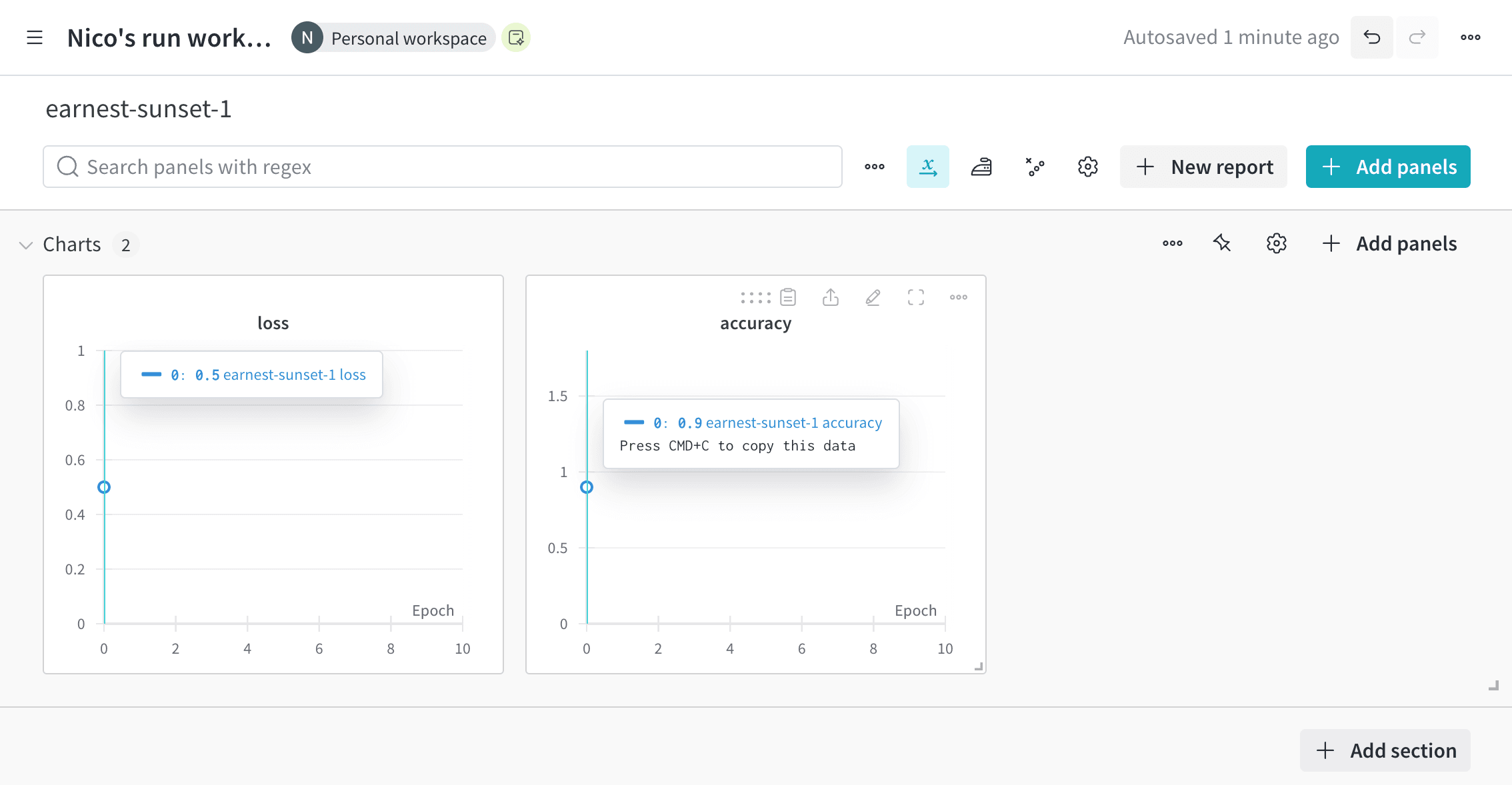Image resolution: width=1512 pixels, height=785 pixels.
Task: Grab the accuracy panel drag handle
Action: pyautogui.click(x=756, y=298)
